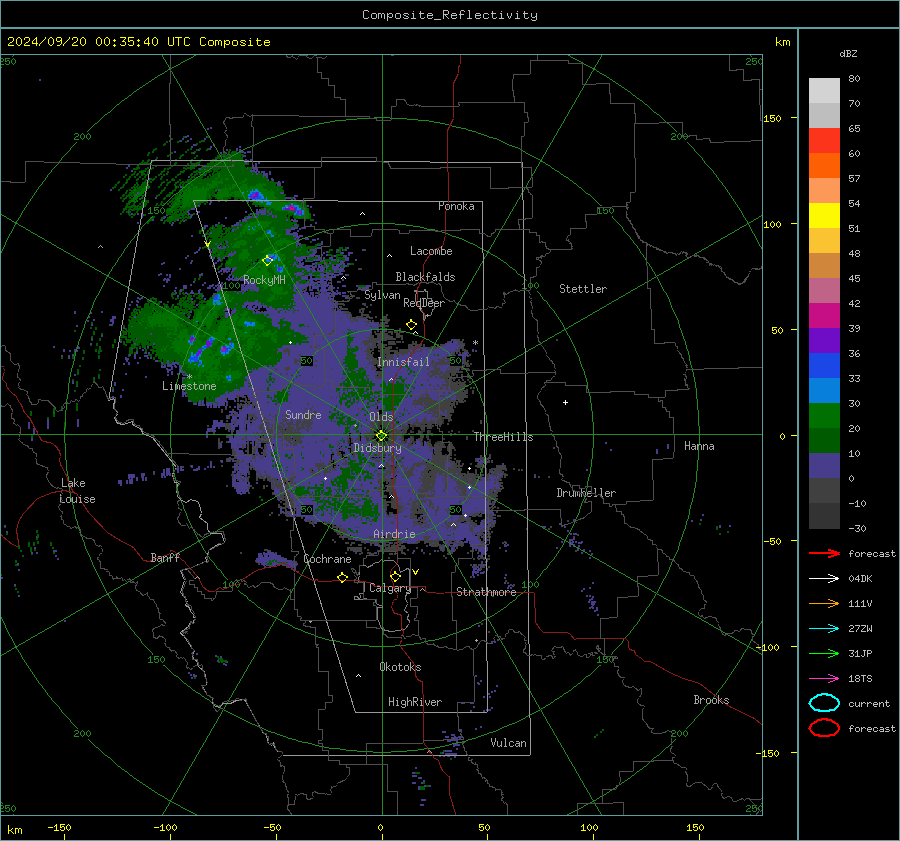The image size is (900, 841).
Task: Click the red 'forecast' ellipse legend icon
Action: [824, 728]
